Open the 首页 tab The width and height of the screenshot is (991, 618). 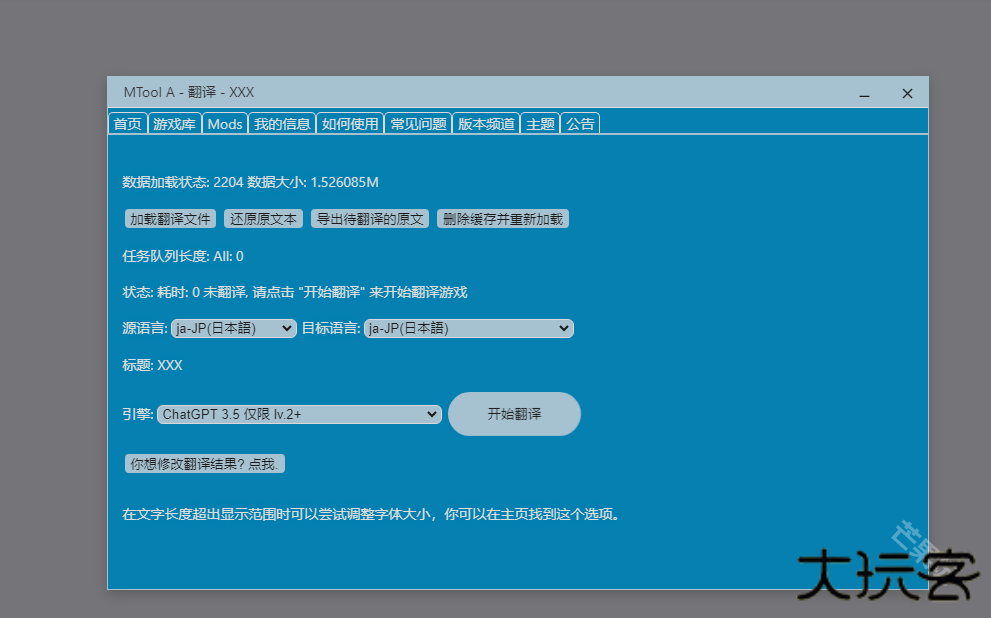pyautogui.click(x=127, y=124)
